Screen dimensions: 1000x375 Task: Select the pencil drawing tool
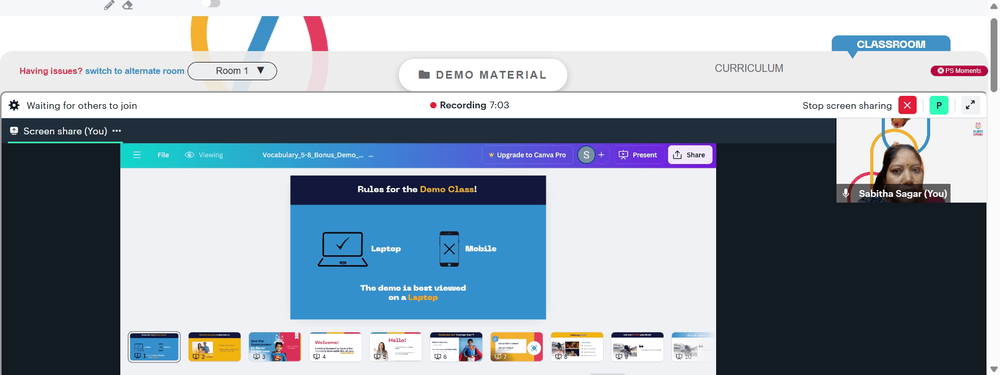(x=109, y=5)
